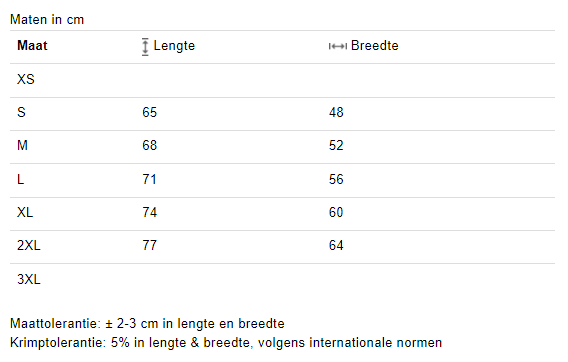Click the Maattolerantie note text
Image resolution: width=568 pixels, height=362 pixels.
coord(147,324)
